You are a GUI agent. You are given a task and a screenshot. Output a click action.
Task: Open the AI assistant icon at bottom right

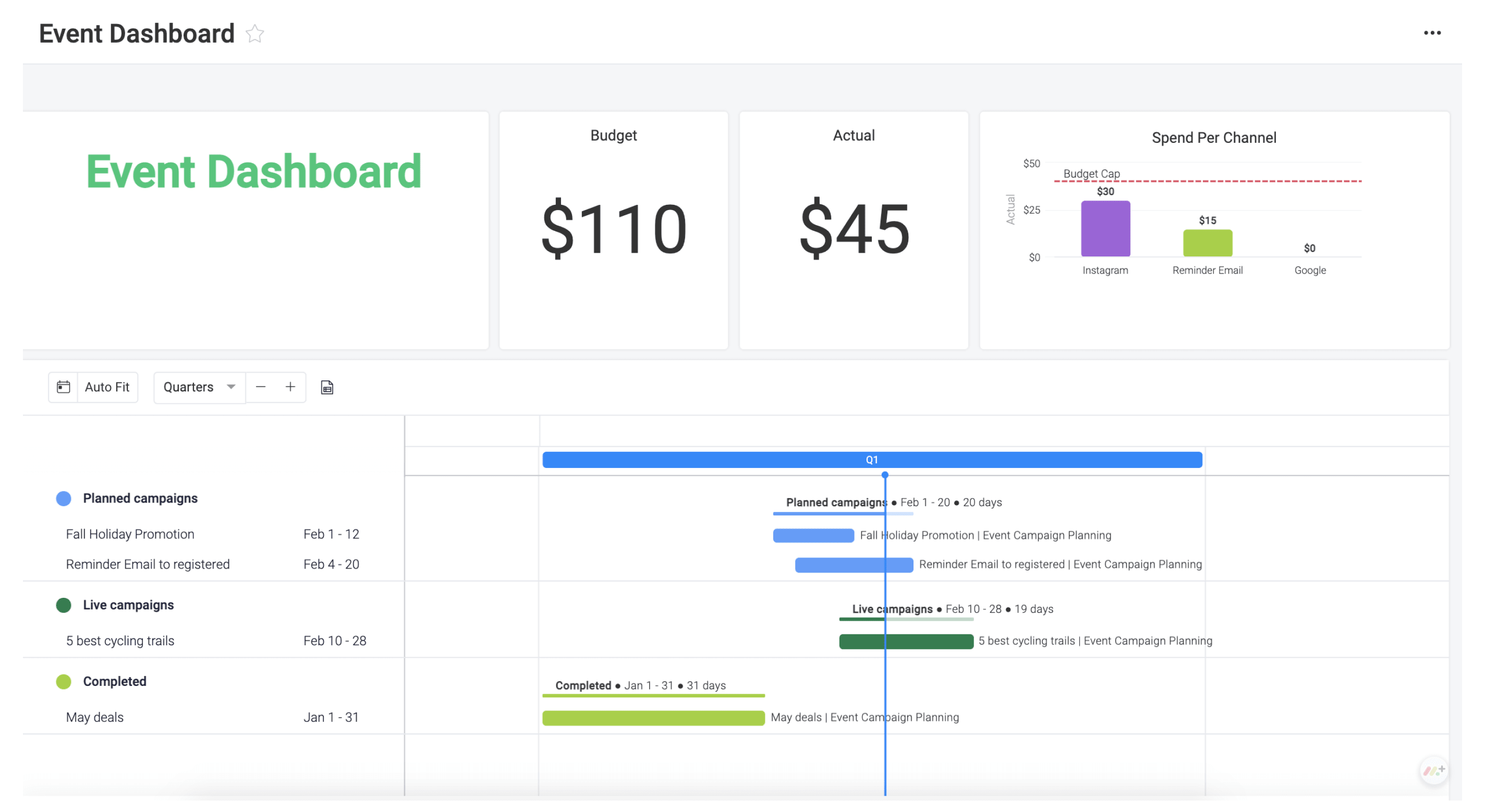point(1434,770)
